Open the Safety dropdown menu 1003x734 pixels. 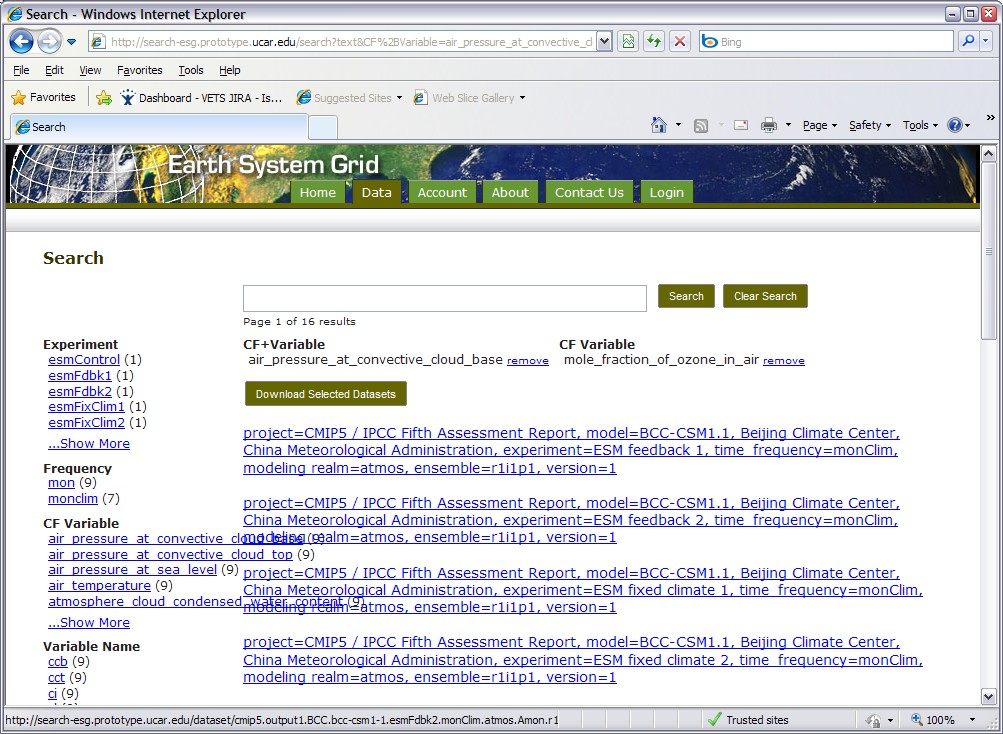869,125
